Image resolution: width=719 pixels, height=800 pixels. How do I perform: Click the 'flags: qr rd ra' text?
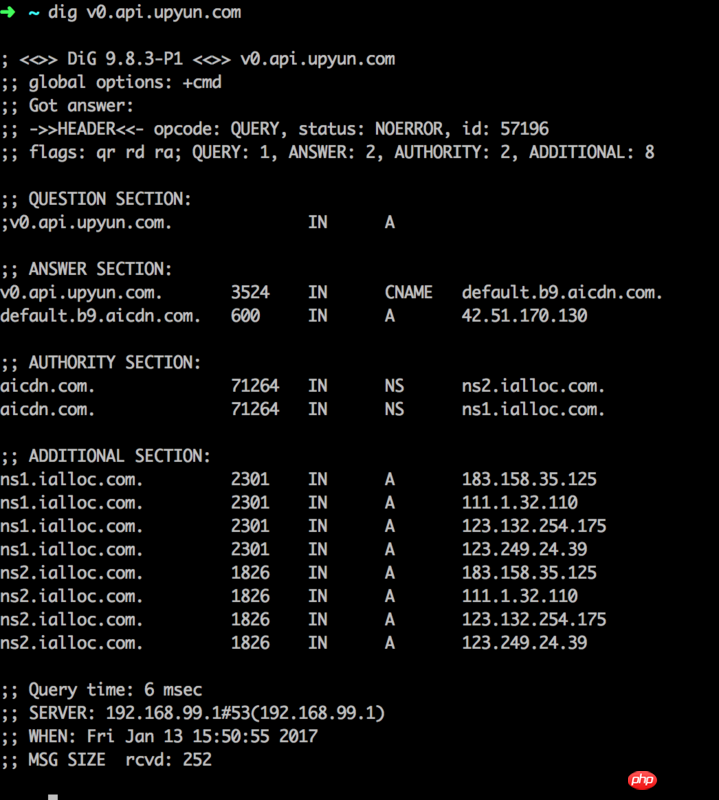pos(101,153)
